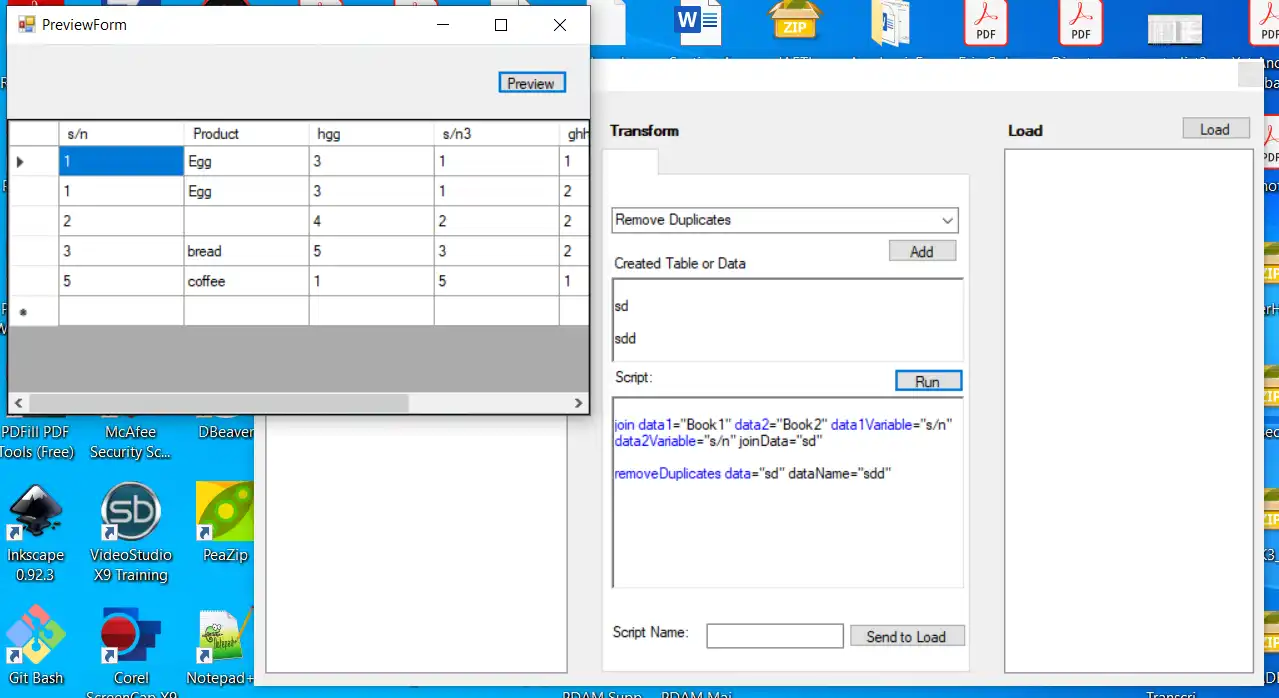Click the 'removeDuplicates' line in the script
The height and width of the screenshot is (698, 1279).
(x=752, y=473)
